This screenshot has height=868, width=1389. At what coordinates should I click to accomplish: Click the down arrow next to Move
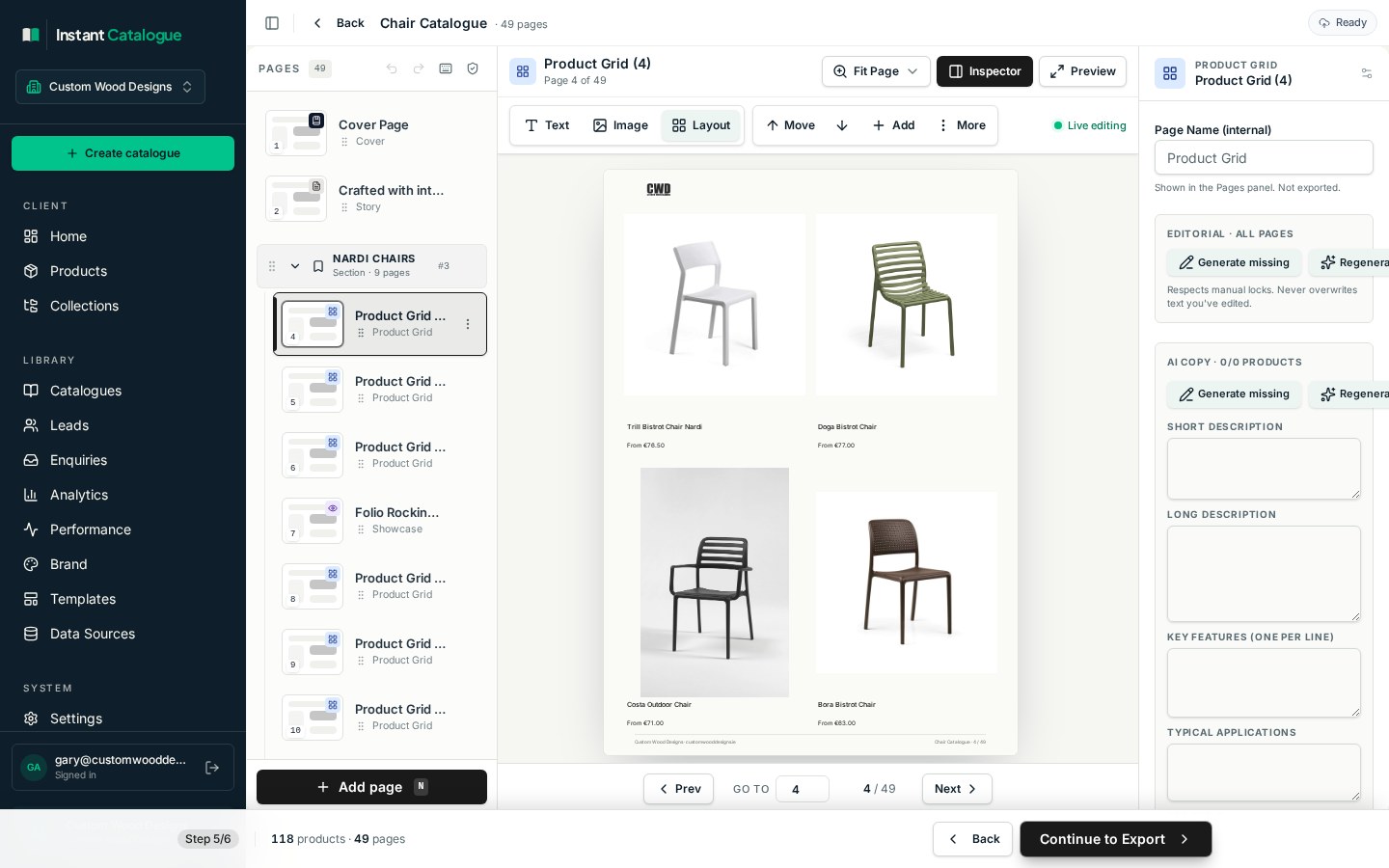pyautogui.click(x=842, y=125)
